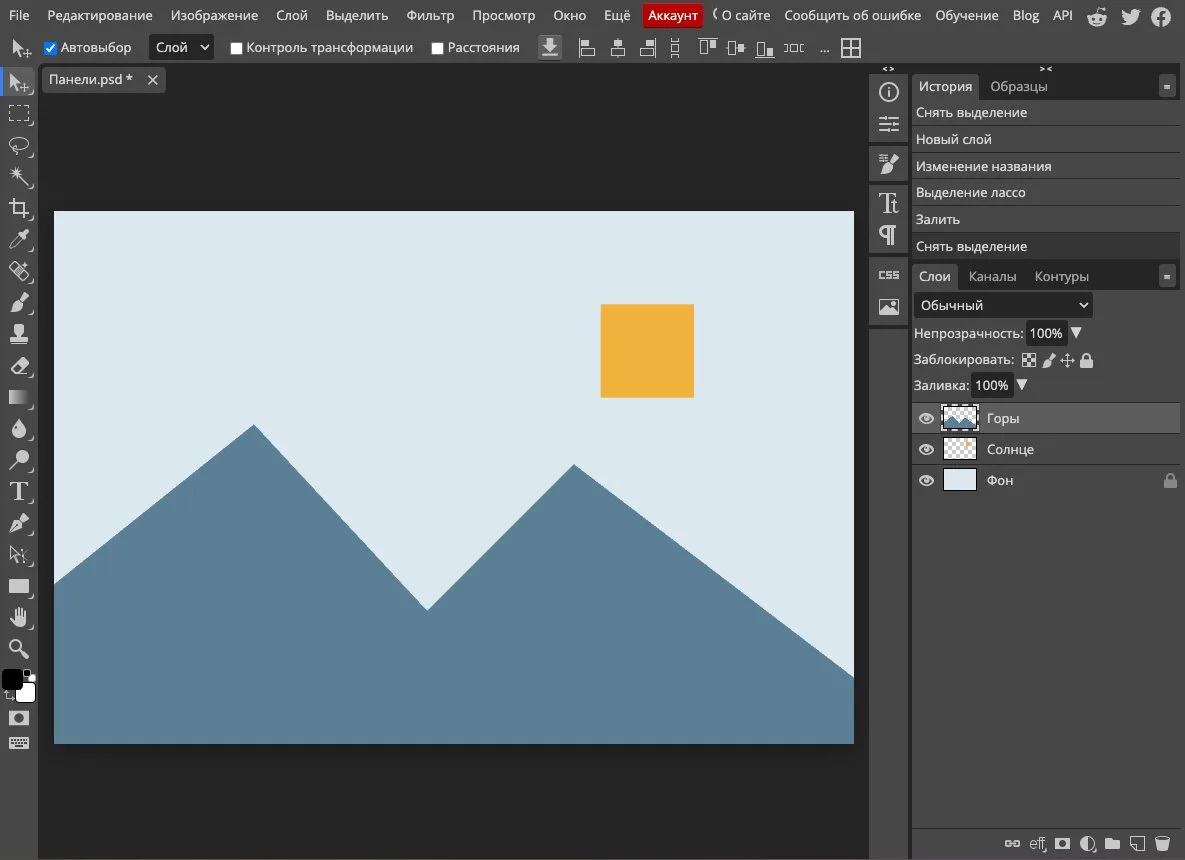The image size is (1185, 860).
Task: Open the Обычный blend mode dropdown
Action: pyautogui.click(x=1003, y=305)
